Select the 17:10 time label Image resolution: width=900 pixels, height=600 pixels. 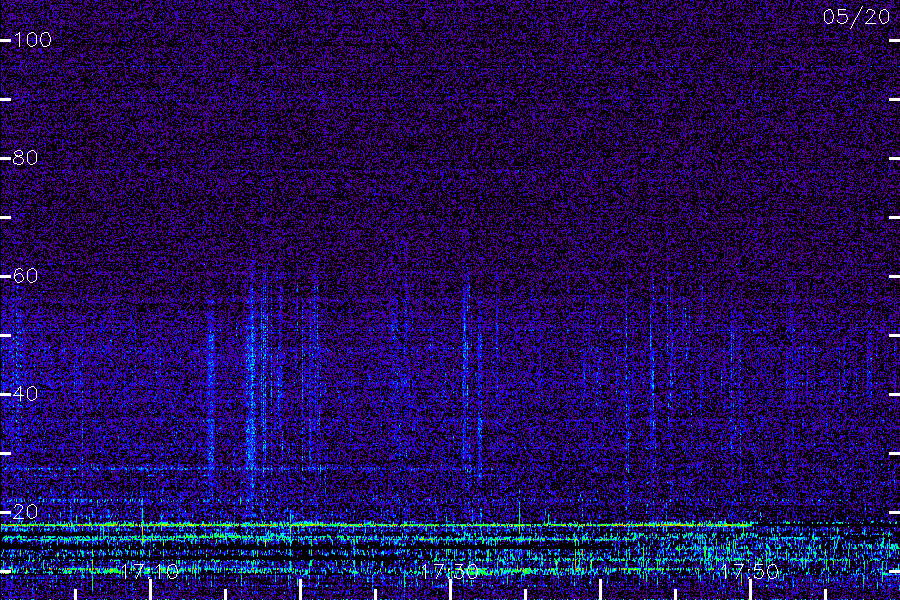click(150, 571)
